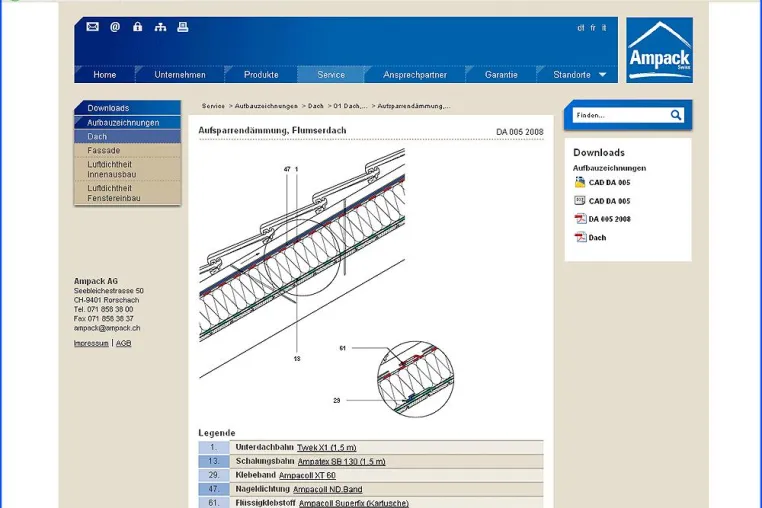762x508 pixels.
Task: Click the circular detail drawing inset
Action: [415, 379]
